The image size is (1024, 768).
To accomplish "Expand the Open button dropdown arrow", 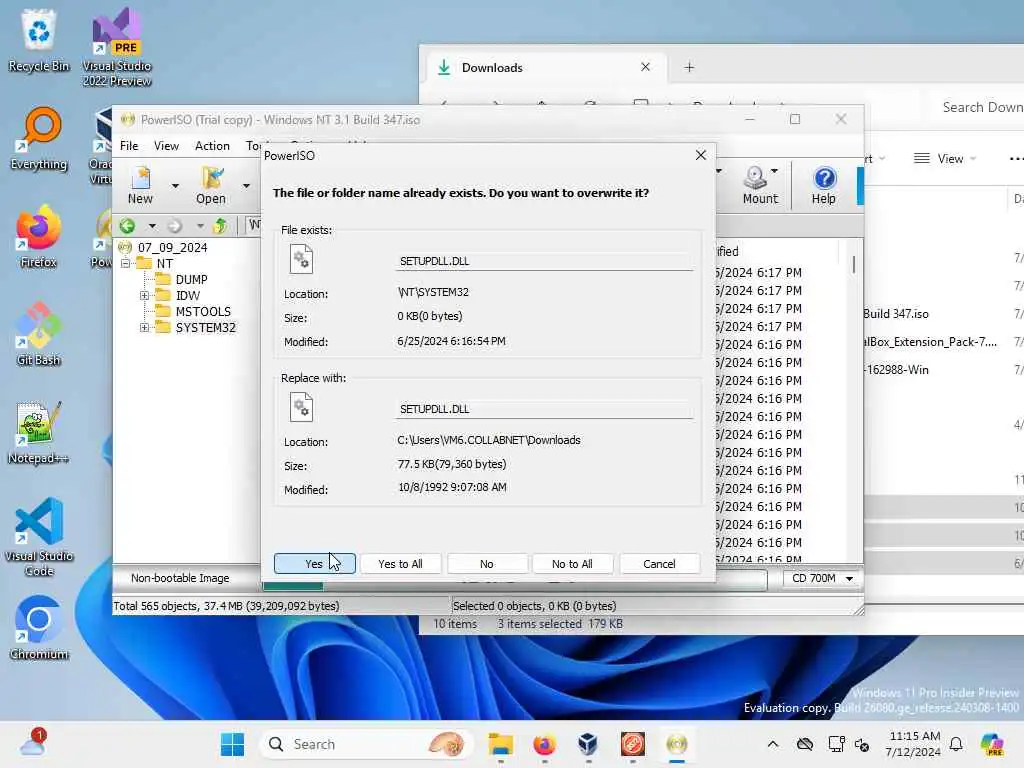I will [x=246, y=186].
